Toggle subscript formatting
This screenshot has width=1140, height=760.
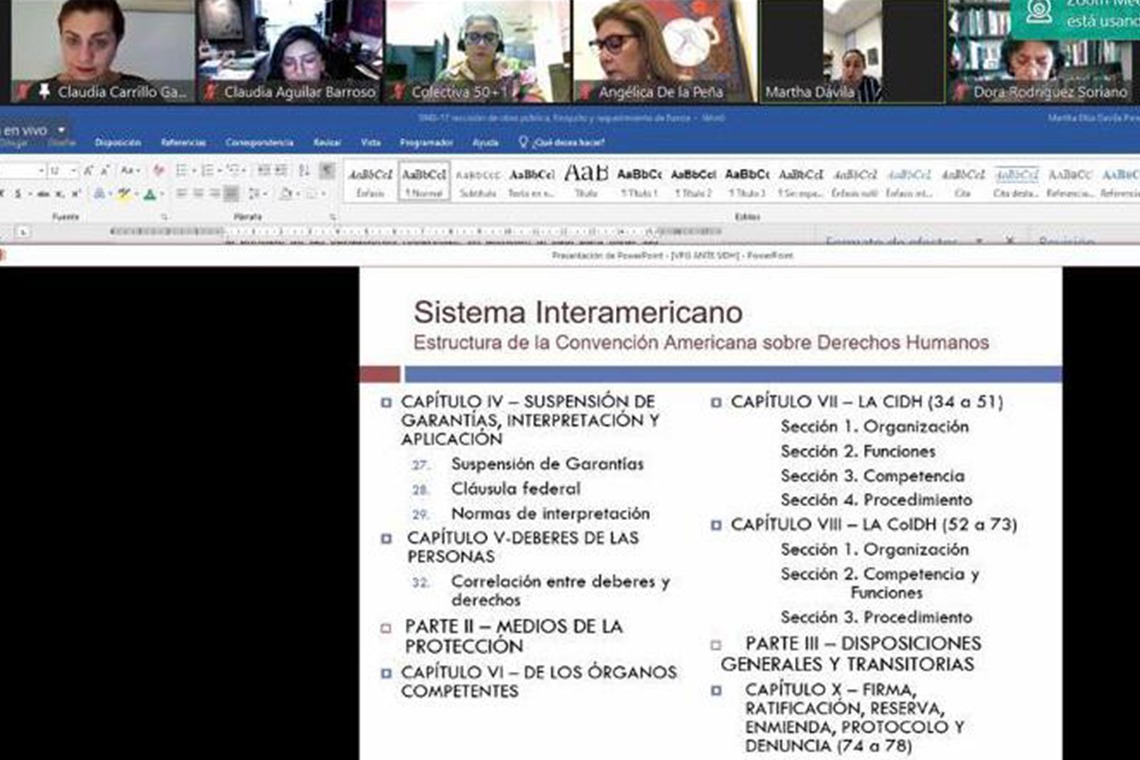point(57,194)
